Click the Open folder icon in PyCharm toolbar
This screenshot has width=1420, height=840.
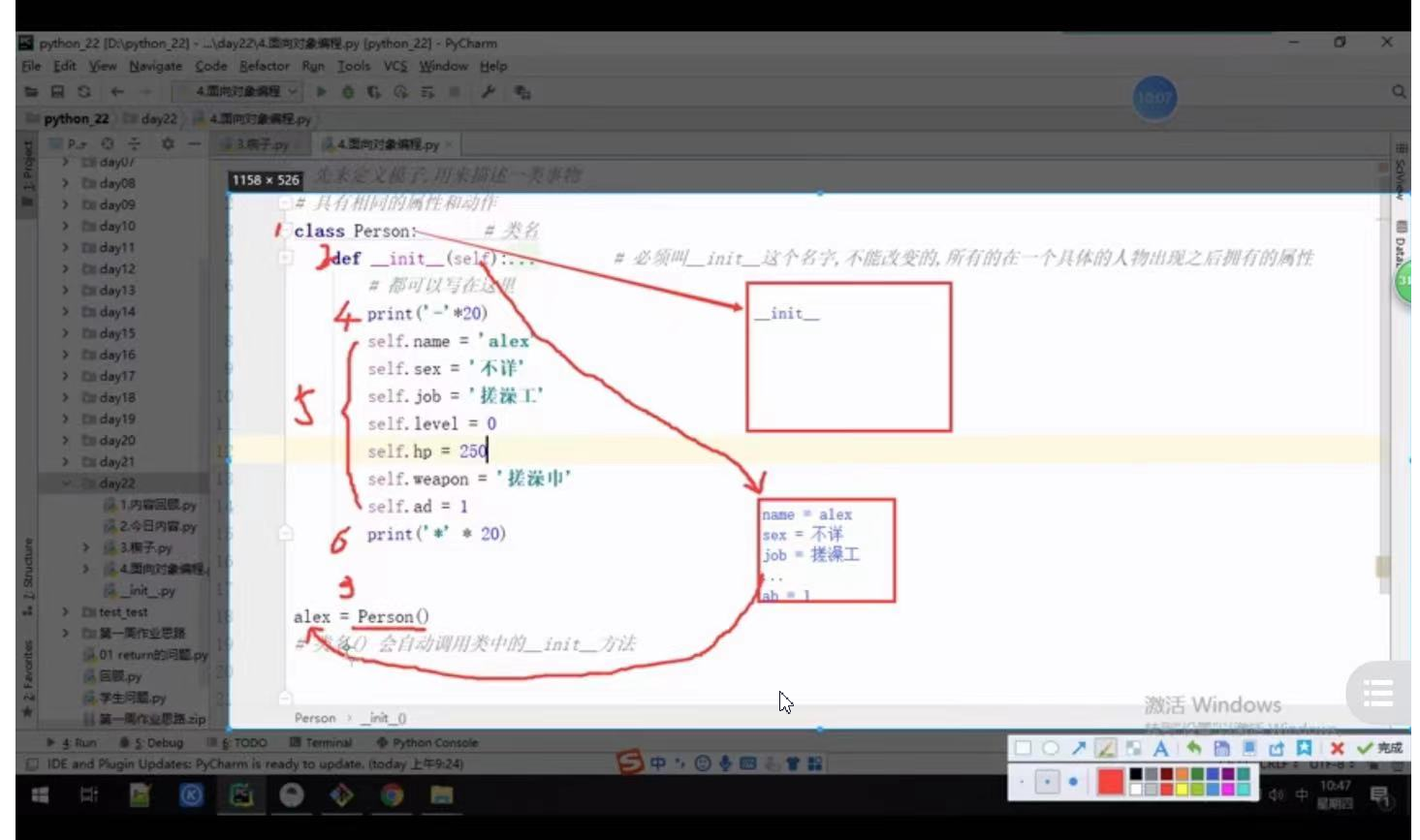click(31, 92)
